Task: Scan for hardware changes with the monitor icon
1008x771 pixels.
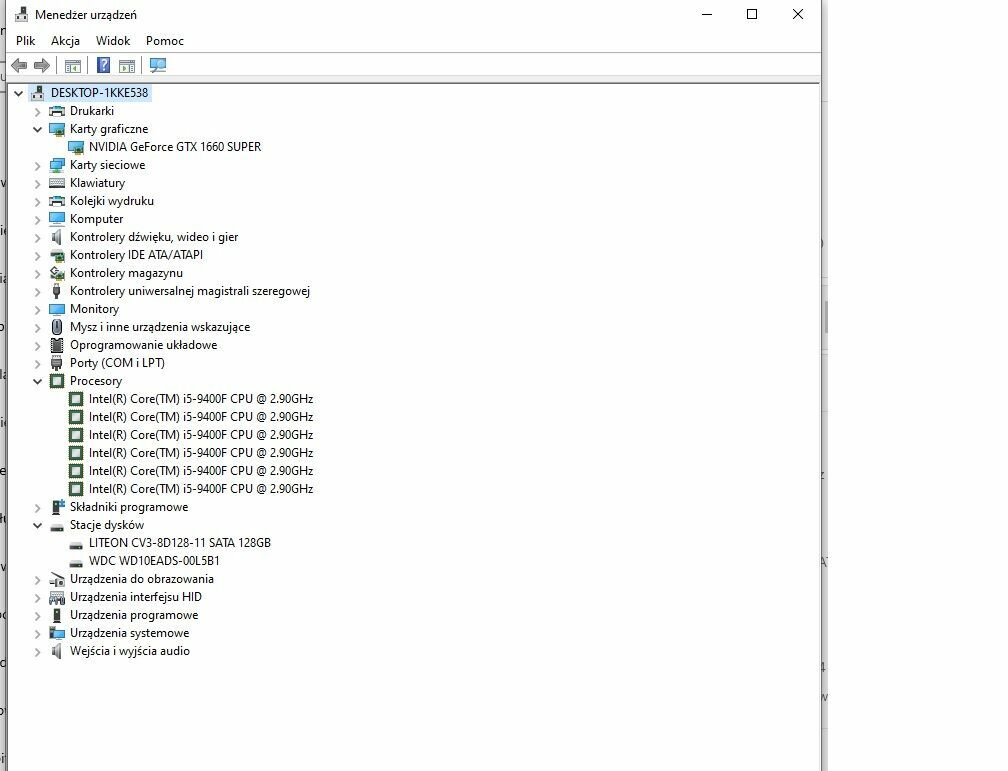Action: pos(158,66)
